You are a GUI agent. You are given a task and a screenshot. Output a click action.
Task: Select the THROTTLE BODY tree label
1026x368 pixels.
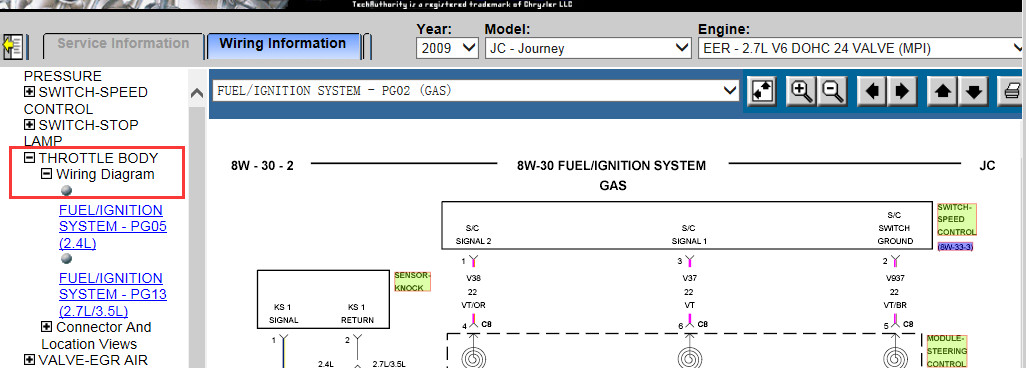click(x=98, y=158)
